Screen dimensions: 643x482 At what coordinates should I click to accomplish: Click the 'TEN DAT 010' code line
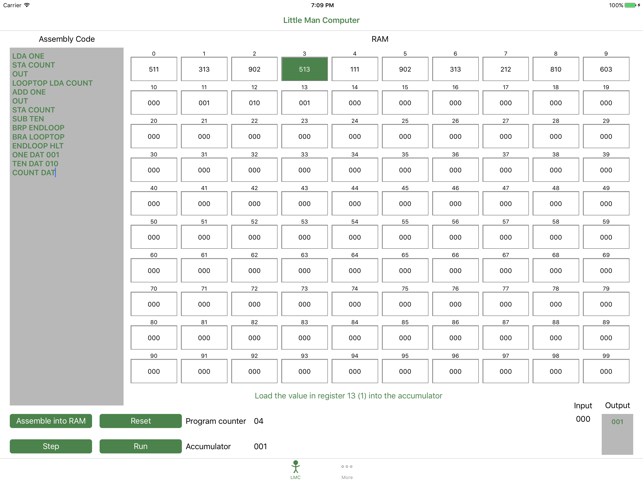35,164
